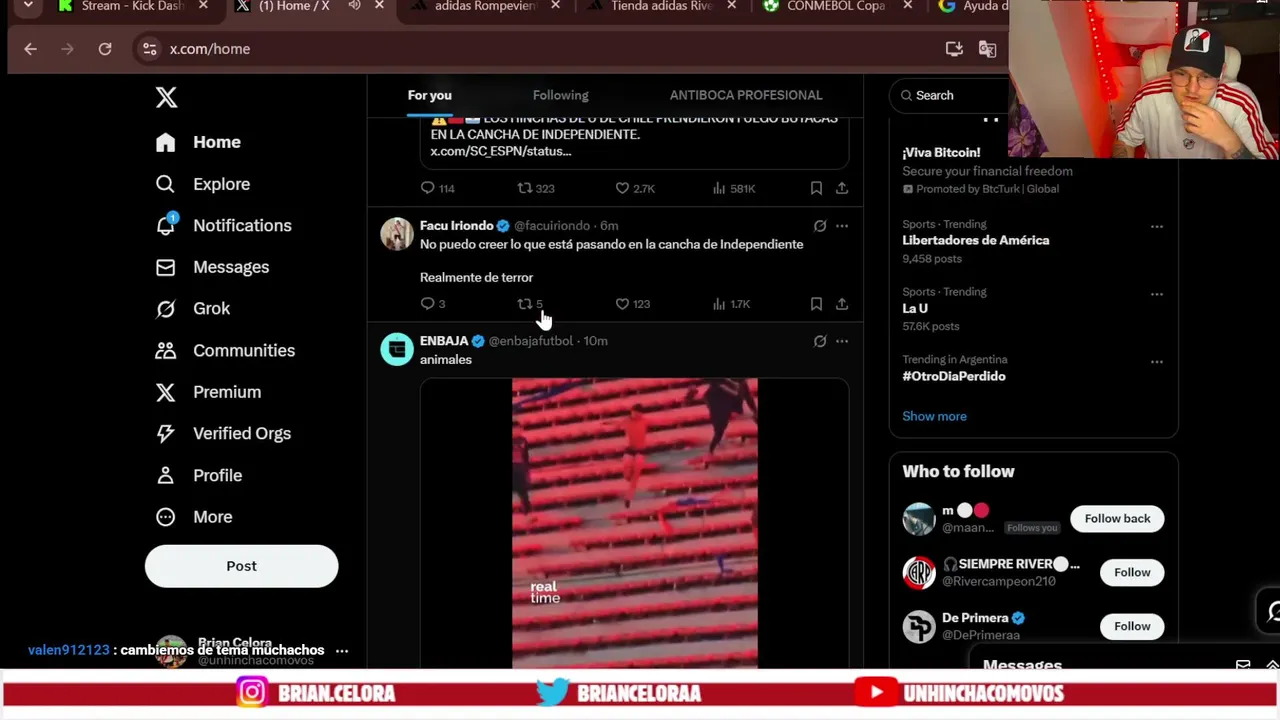Open ENBAJA's profile avatar
The height and width of the screenshot is (720, 1280).
(397, 349)
